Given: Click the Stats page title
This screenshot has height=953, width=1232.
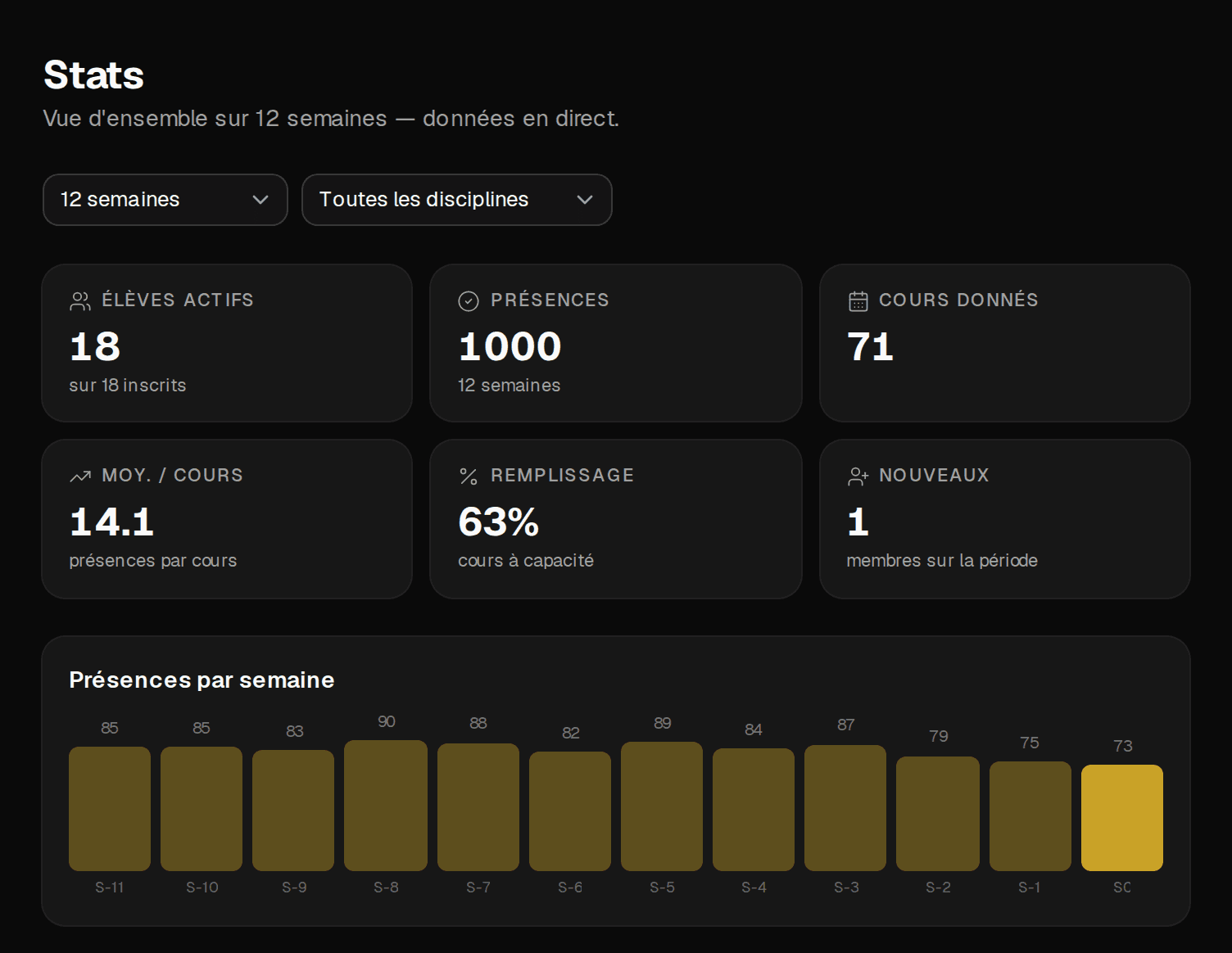Looking at the screenshot, I should [x=93, y=75].
